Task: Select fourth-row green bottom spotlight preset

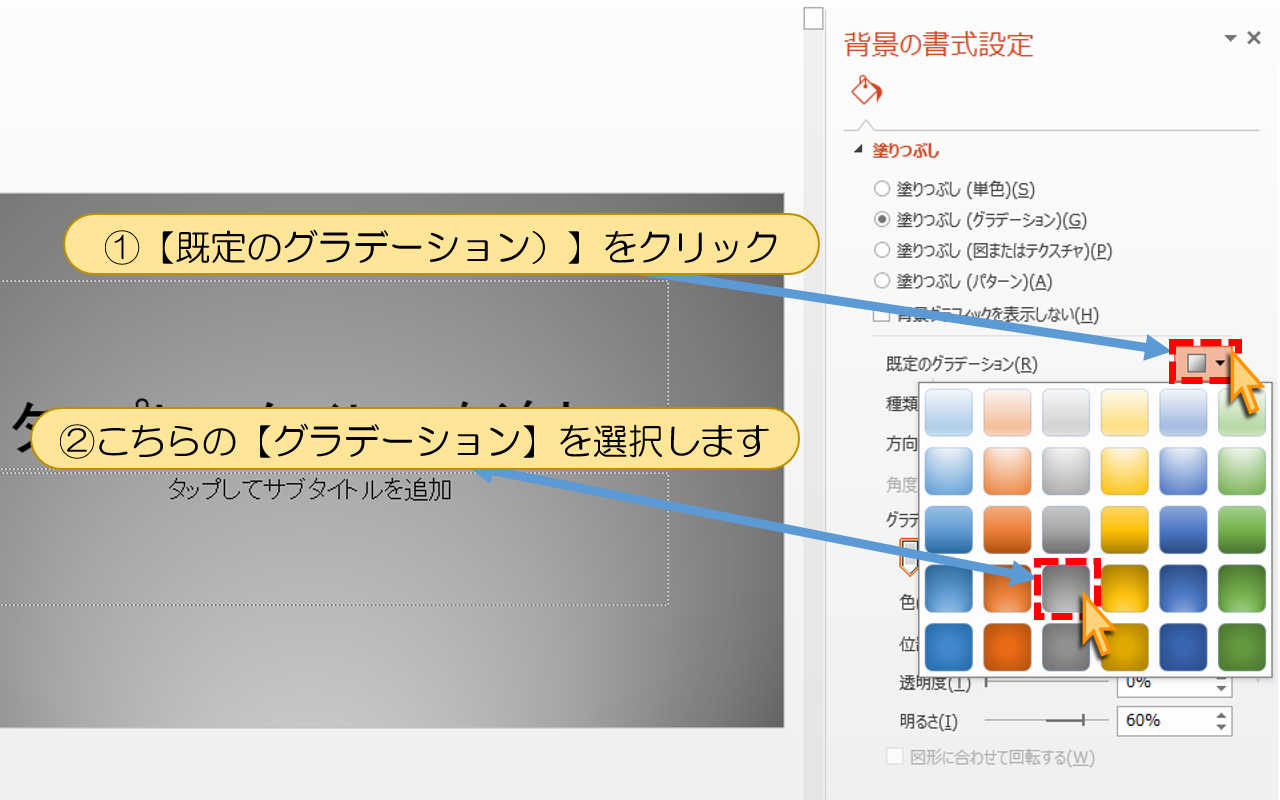Action: coord(1242,589)
